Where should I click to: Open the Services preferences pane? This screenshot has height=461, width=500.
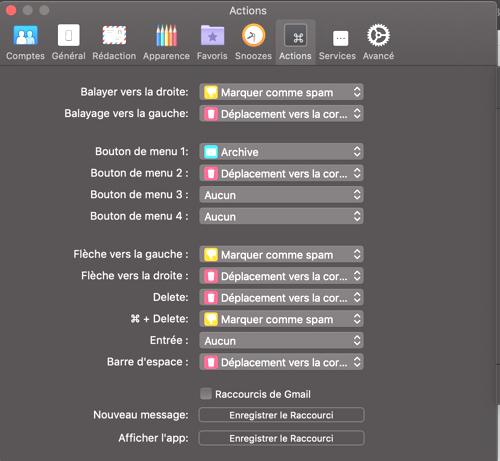337,42
